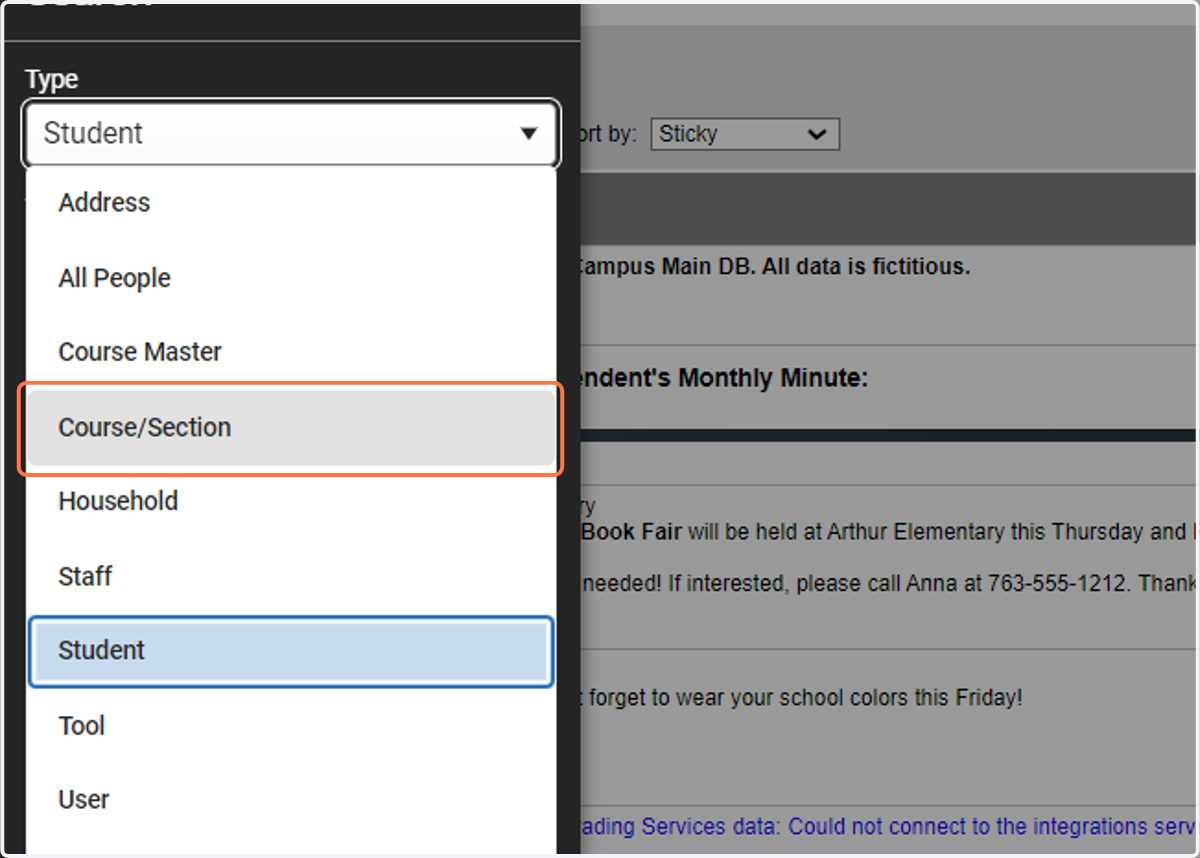Viewport: 1200px width, 858px height.
Task: Choose Staff in the Type list
Action: [x=290, y=576]
